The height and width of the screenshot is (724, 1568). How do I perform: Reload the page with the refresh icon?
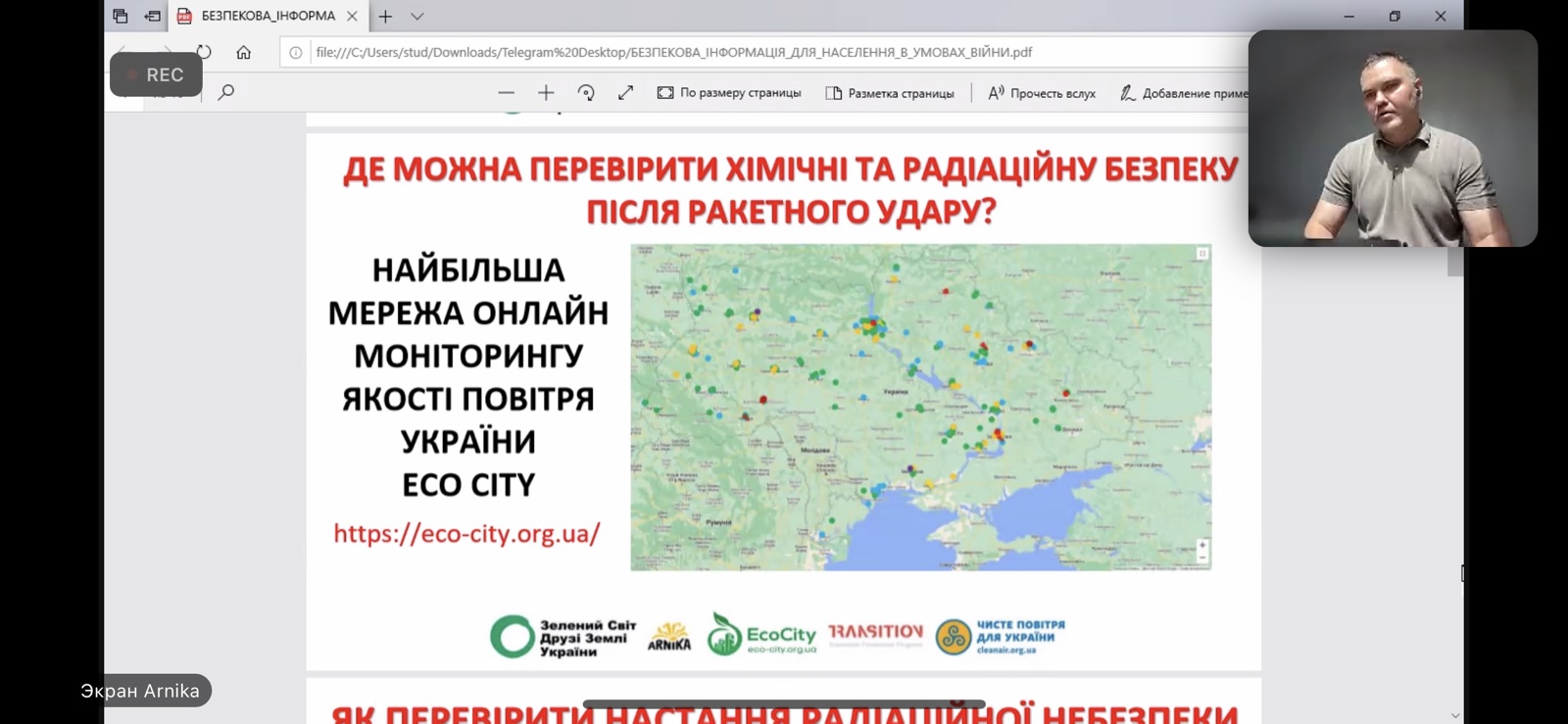tap(204, 52)
